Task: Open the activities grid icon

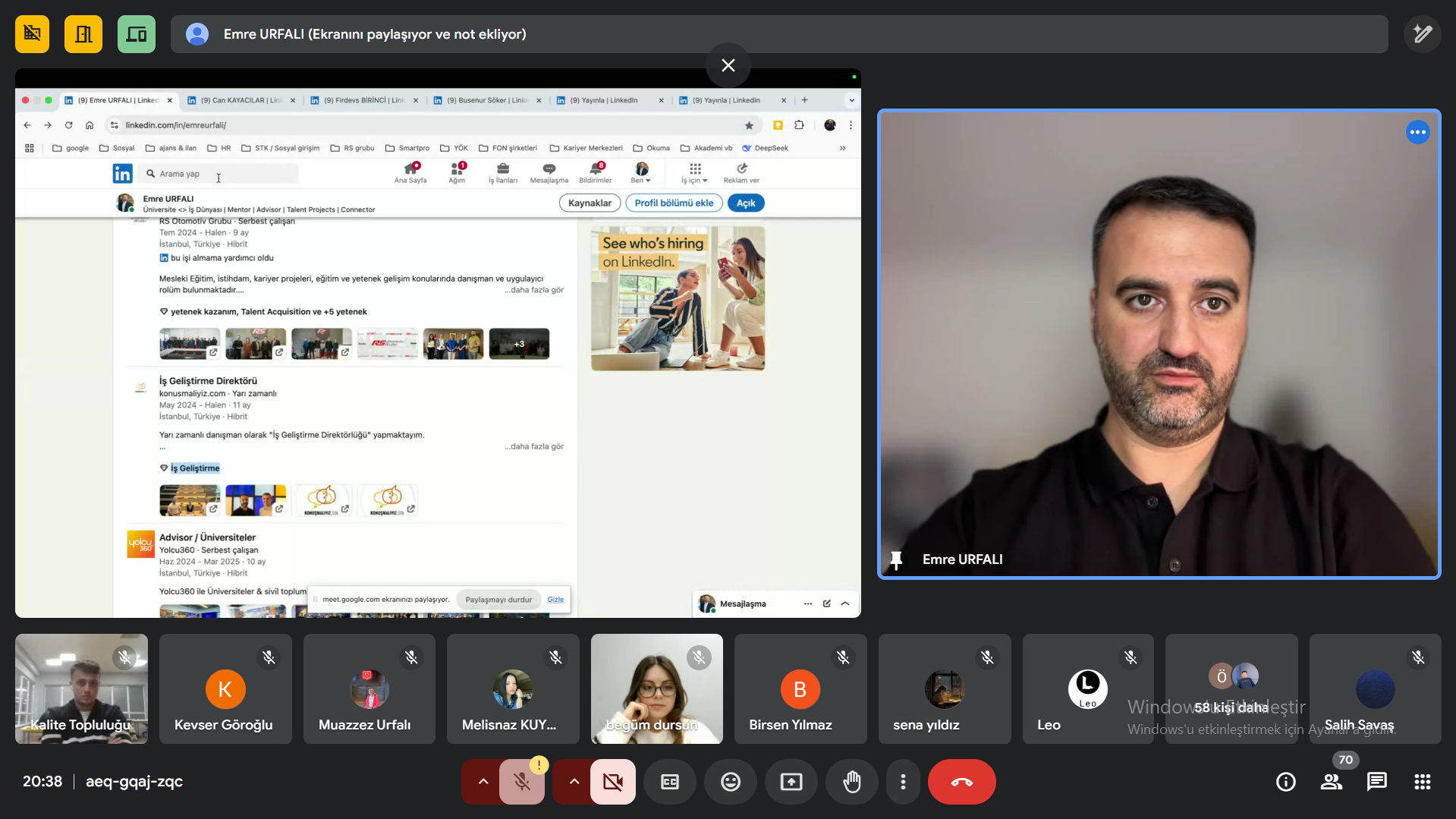Action: [x=1422, y=782]
